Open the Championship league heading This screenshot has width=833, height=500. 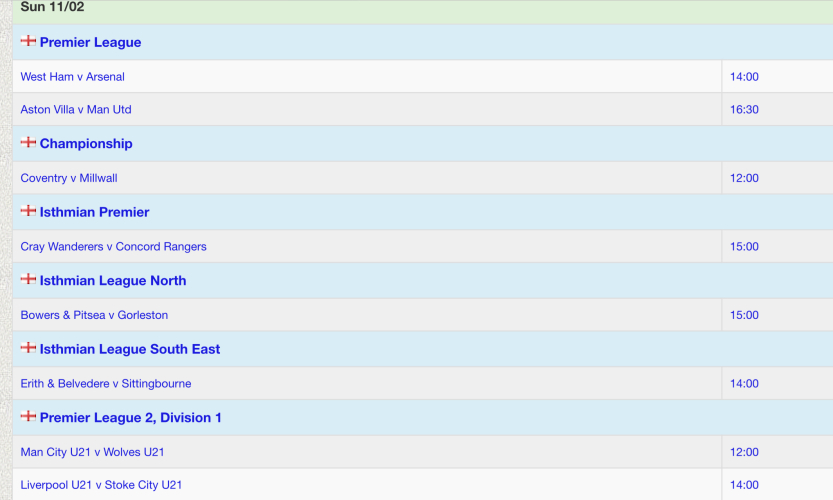tap(86, 144)
